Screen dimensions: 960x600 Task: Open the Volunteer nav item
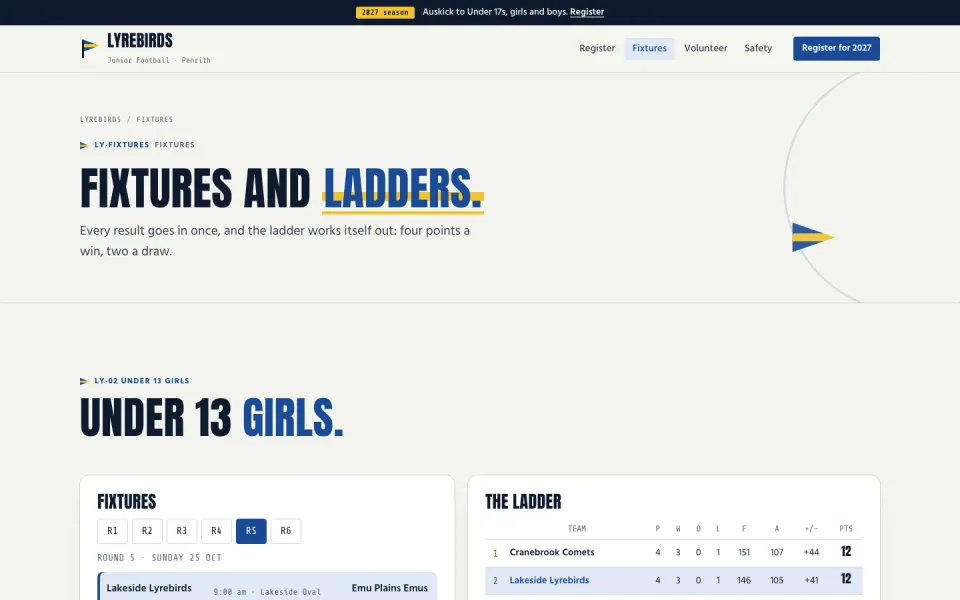point(705,48)
